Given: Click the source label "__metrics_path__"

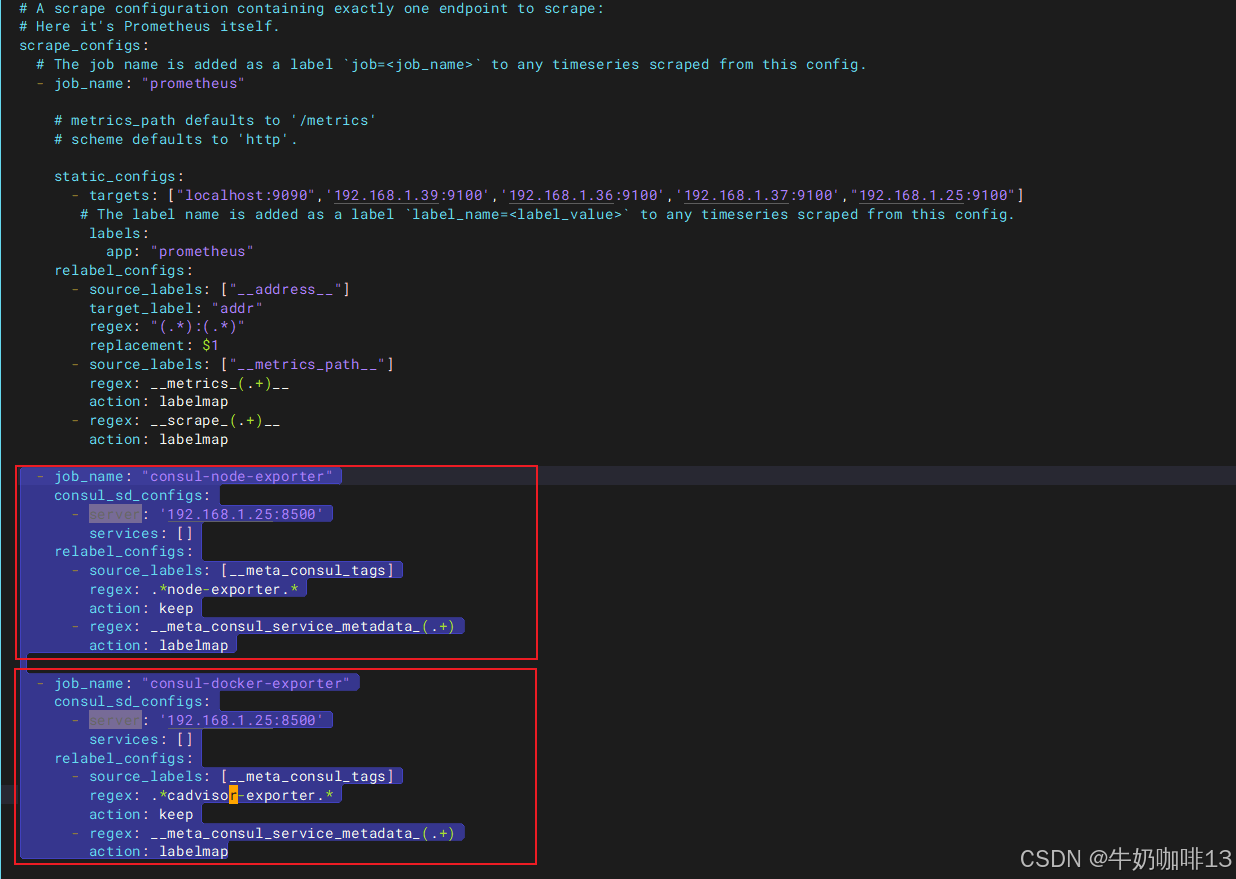Looking at the screenshot, I should click(x=307, y=364).
